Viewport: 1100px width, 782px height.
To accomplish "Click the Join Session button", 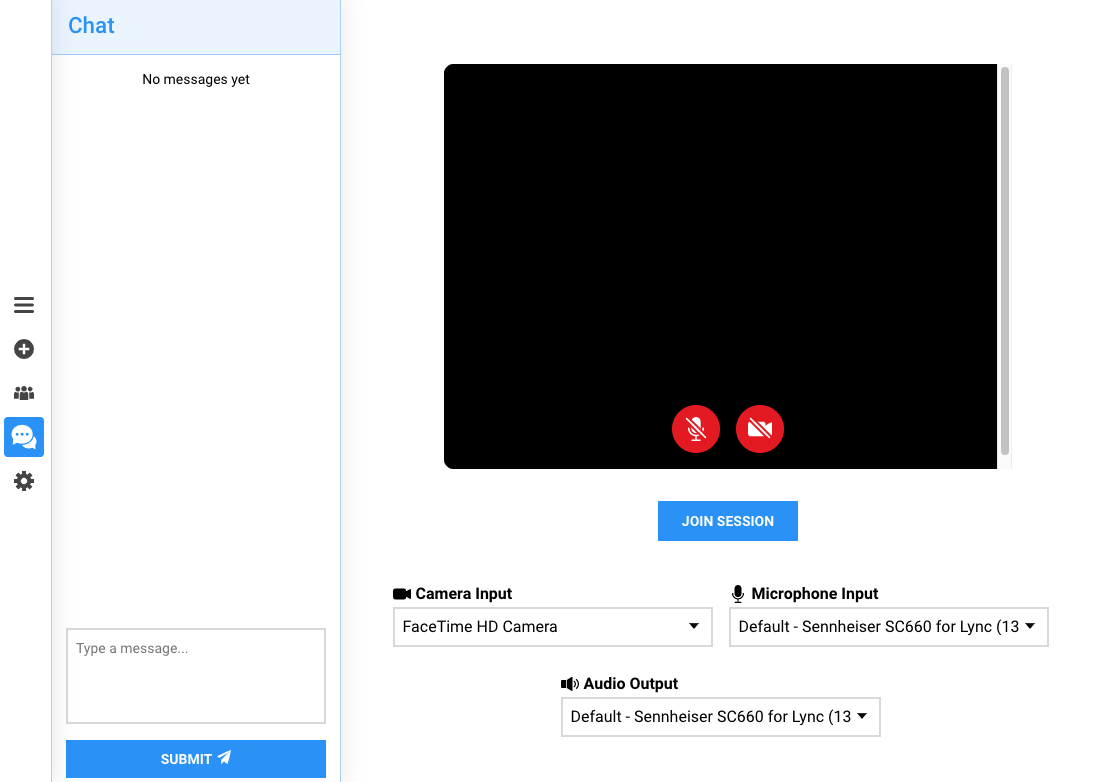I will [x=727, y=521].
